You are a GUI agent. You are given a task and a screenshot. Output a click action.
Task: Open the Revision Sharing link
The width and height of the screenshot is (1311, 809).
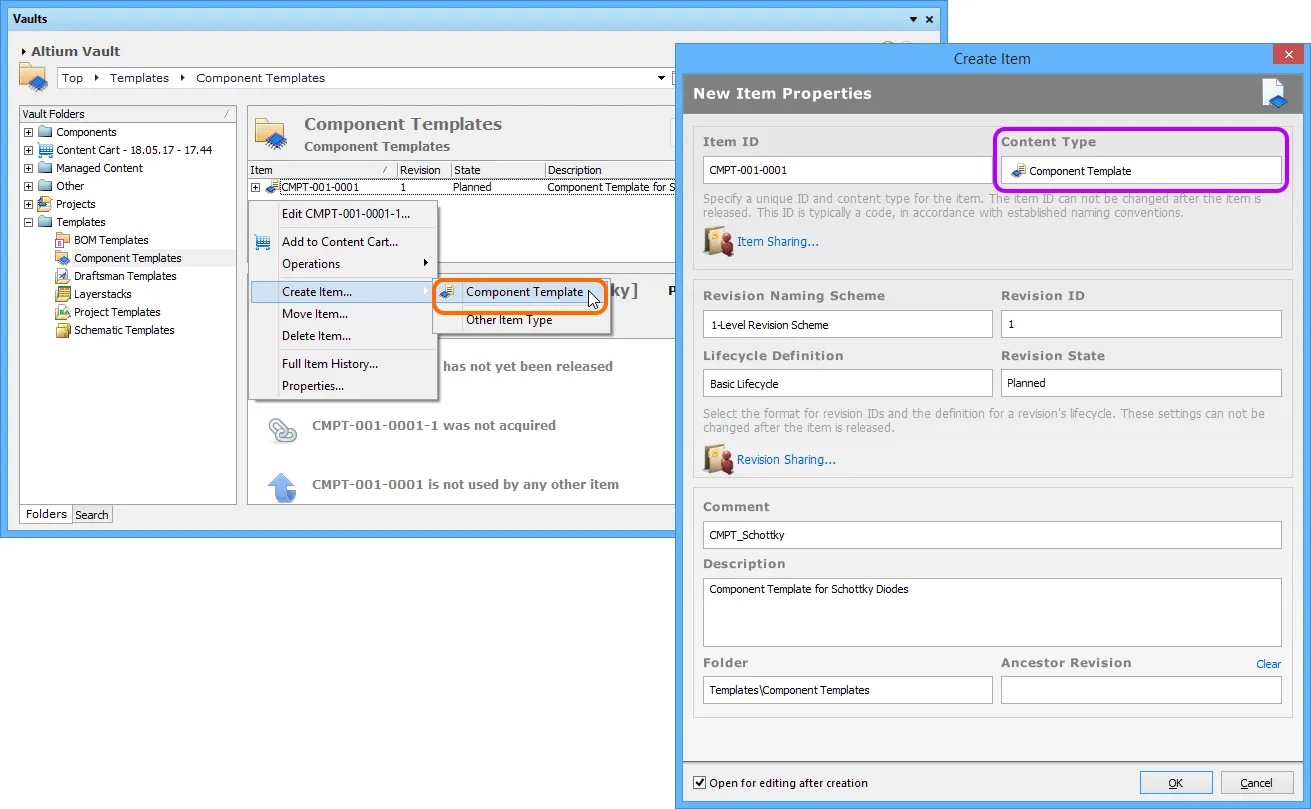(786, 460)
